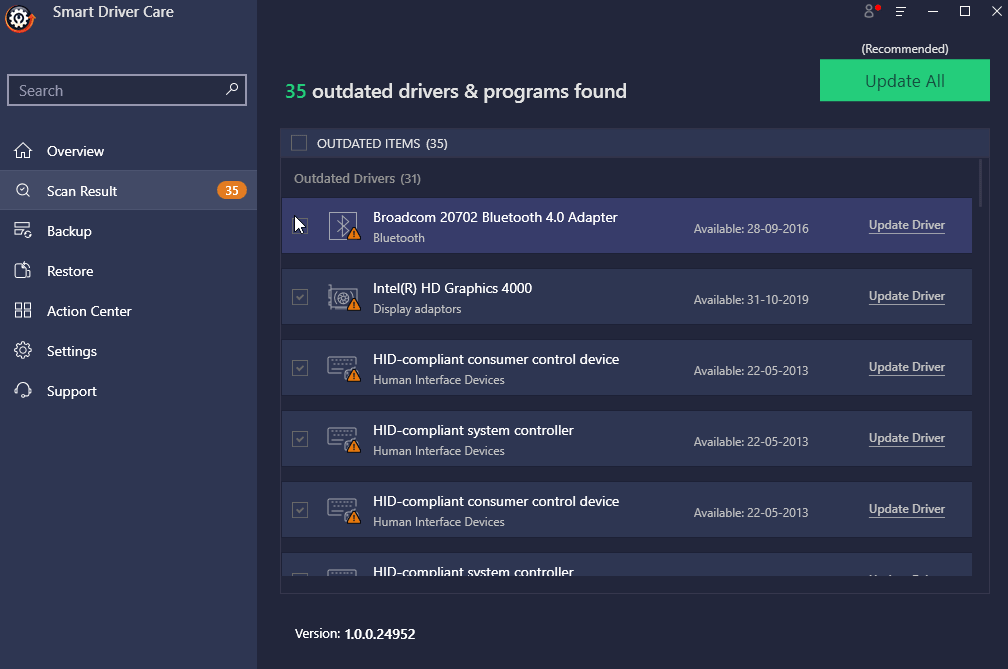Image resolution: width=1008 pixels, height=669 pixels.
Task: Click the second HID consumer control device icon
Action: (344, 510)
